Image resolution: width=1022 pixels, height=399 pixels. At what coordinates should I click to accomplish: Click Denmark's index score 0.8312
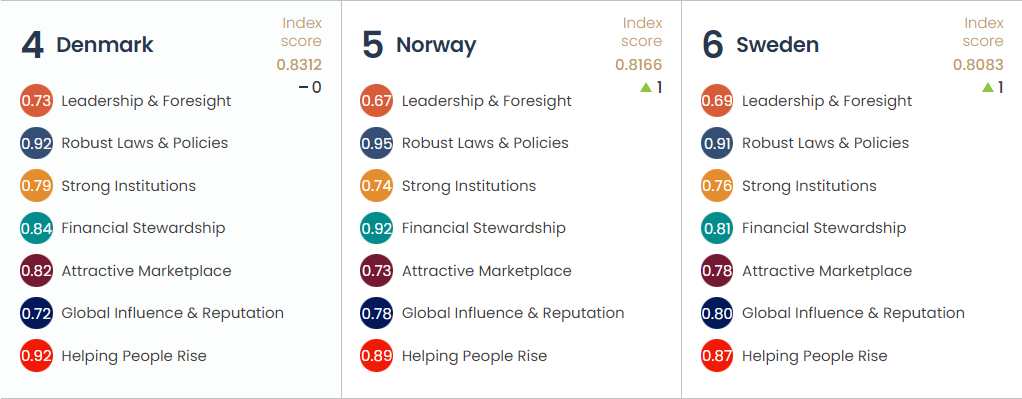click(x=299, y=65)
